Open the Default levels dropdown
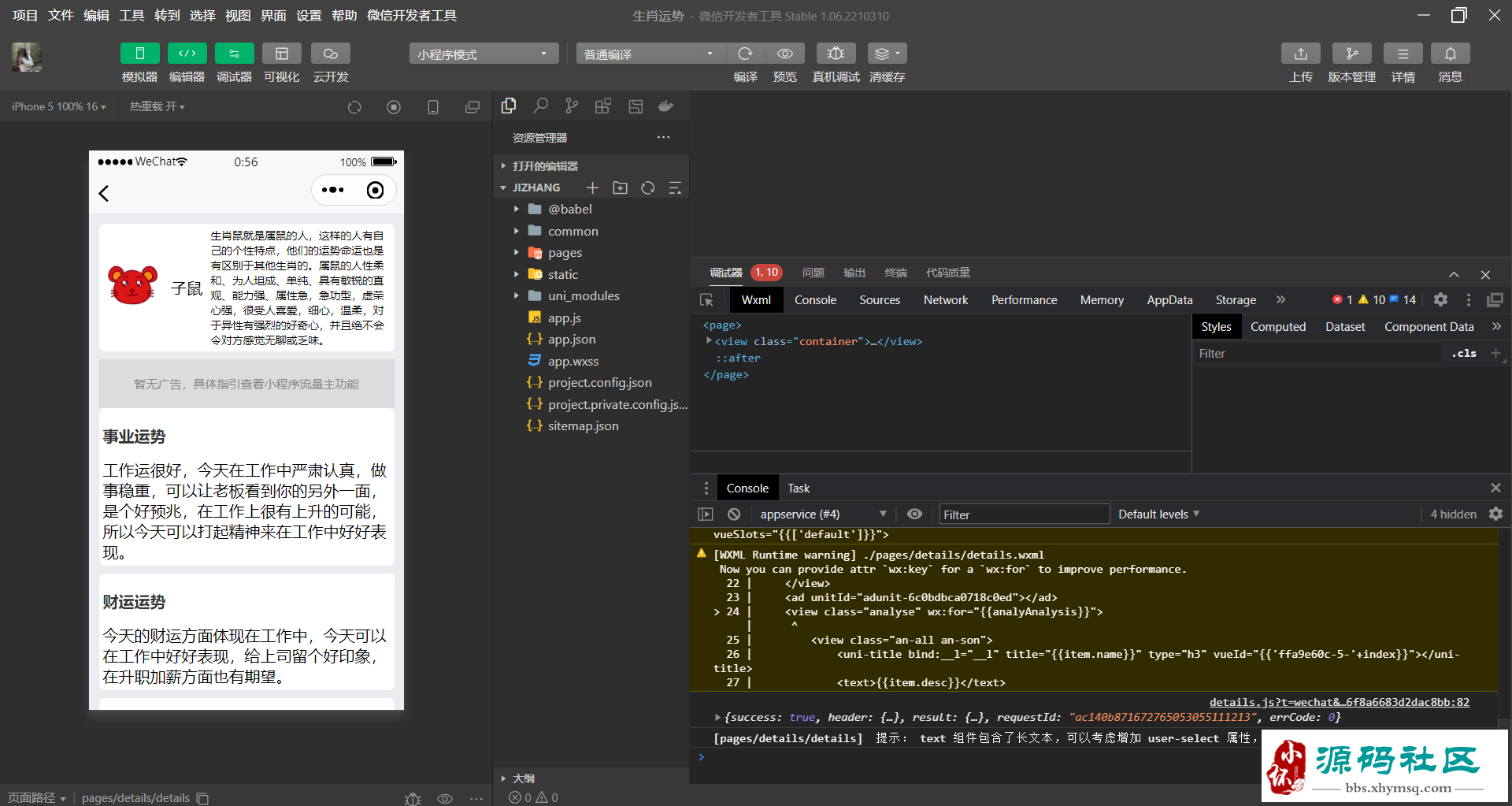Viewport: 1512px width, 806px height. coord(1158,514)
